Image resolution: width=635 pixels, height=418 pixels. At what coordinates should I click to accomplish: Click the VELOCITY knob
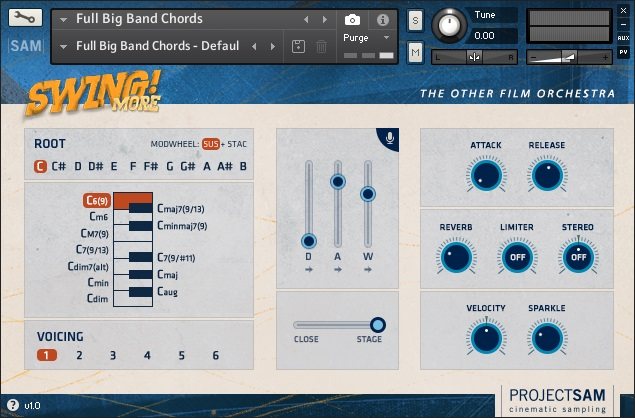coord(486,338)
